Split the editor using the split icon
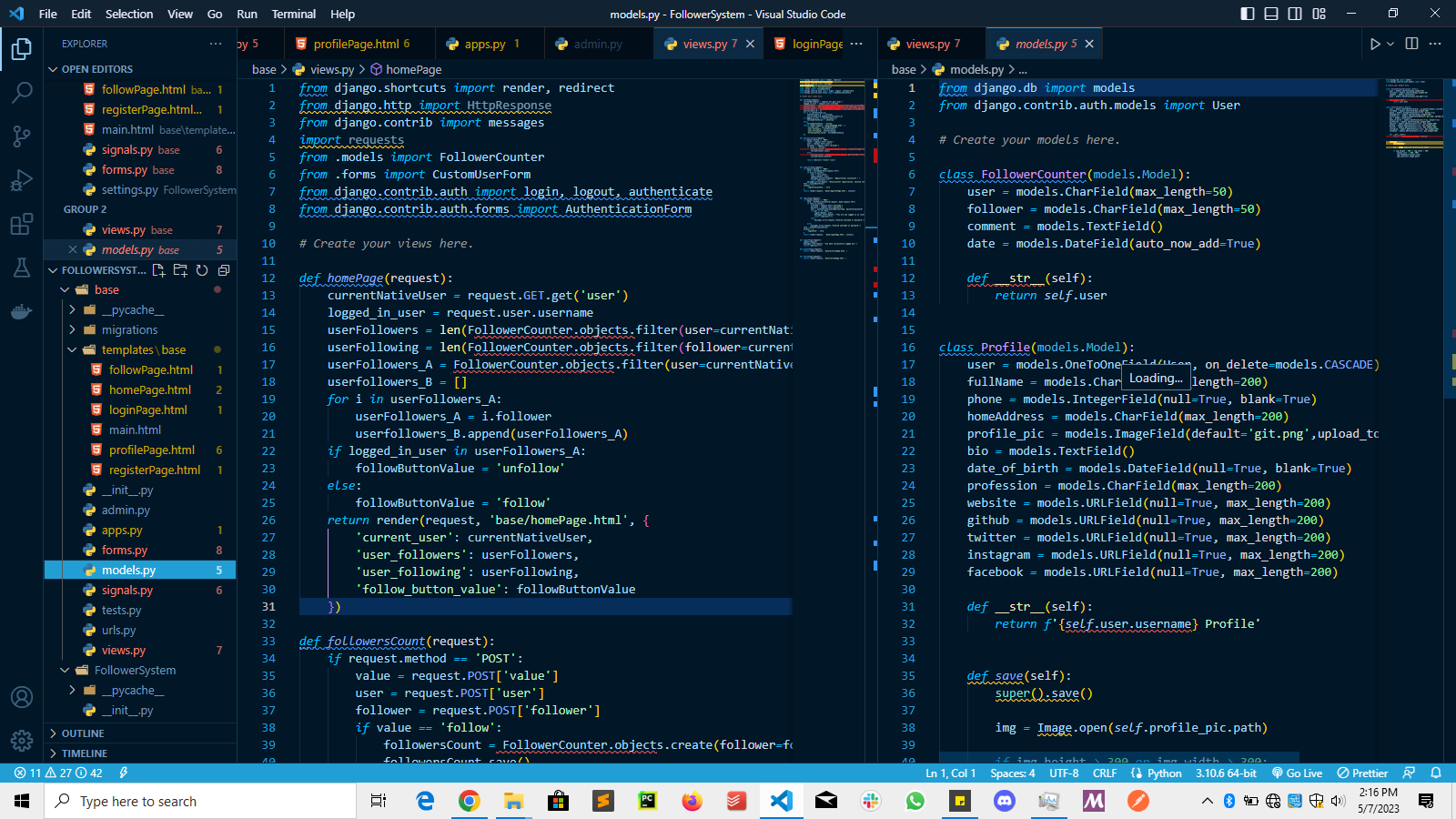Image resolution: width=1456 pixels, height=819 pixels. coord(1411,43)
